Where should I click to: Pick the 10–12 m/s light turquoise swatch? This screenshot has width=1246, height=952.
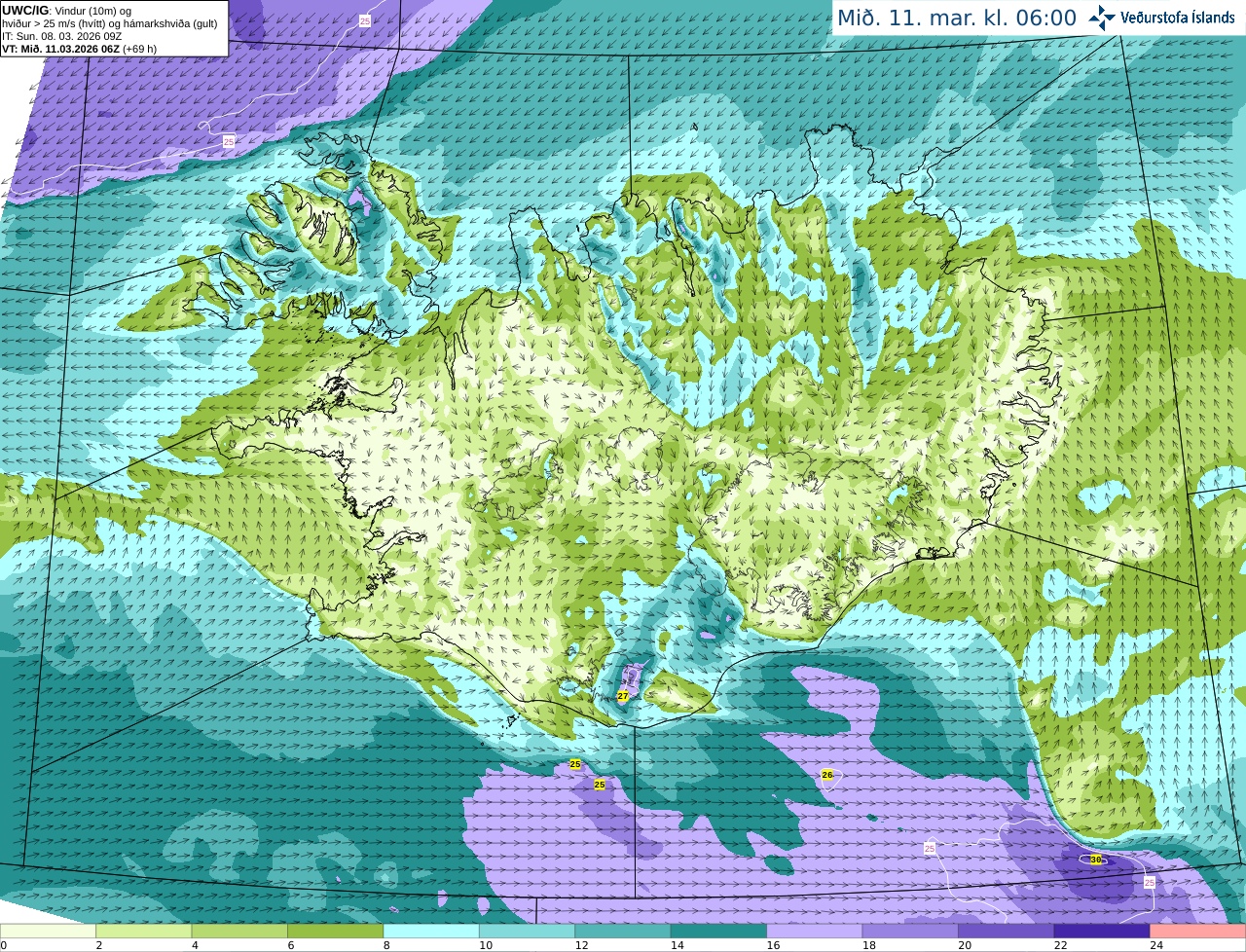527,931
